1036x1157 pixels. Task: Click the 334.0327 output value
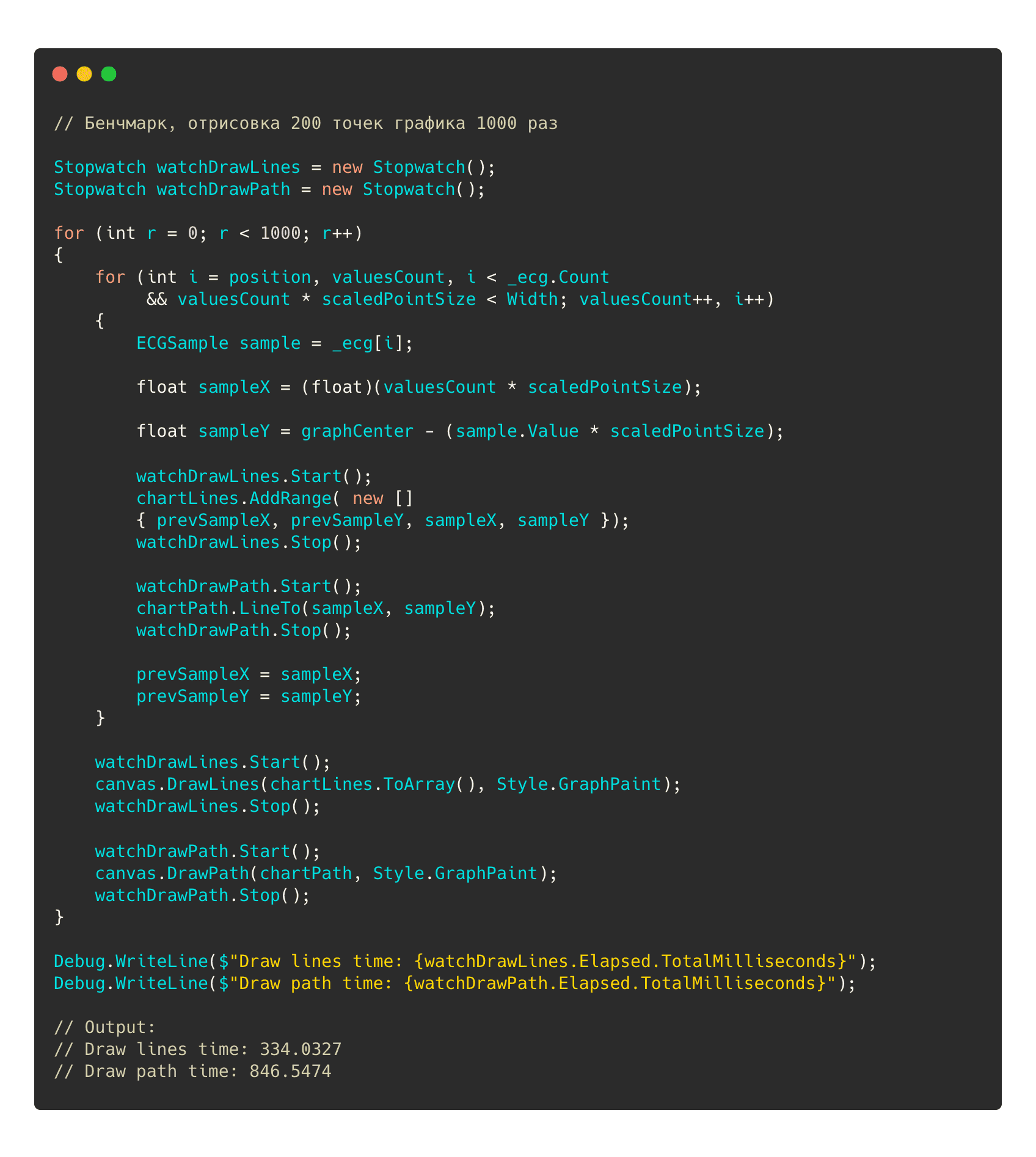[301, 1049]
